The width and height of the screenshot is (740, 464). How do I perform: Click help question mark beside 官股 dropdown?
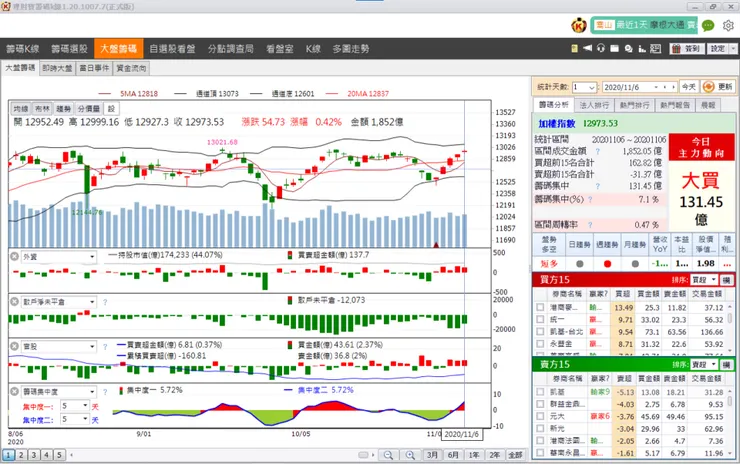pos(105,346)
